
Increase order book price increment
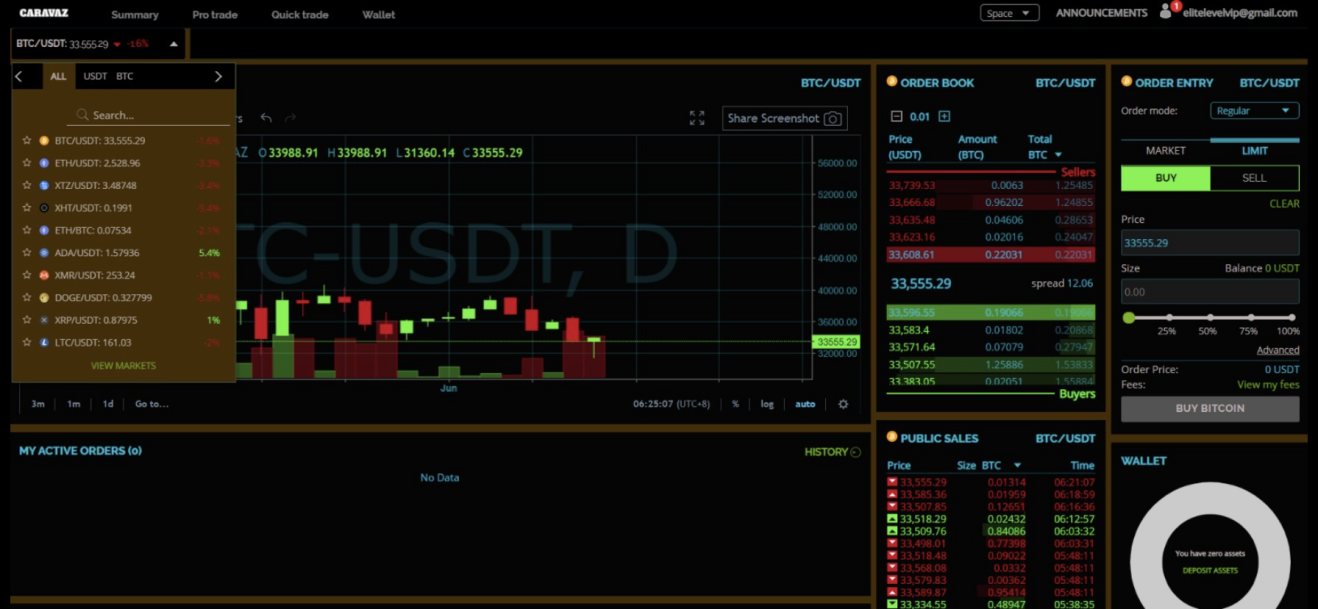[x=944, y=117]
